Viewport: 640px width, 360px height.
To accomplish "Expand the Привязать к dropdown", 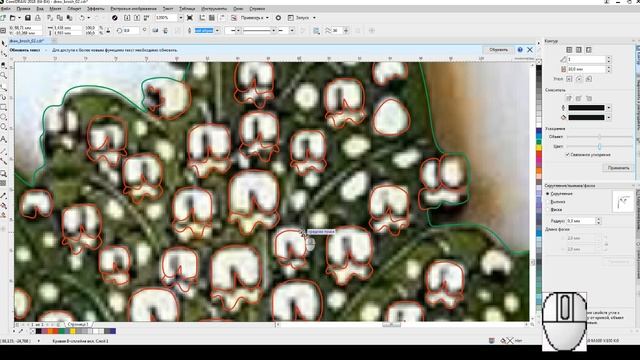I will pos(267,18).
